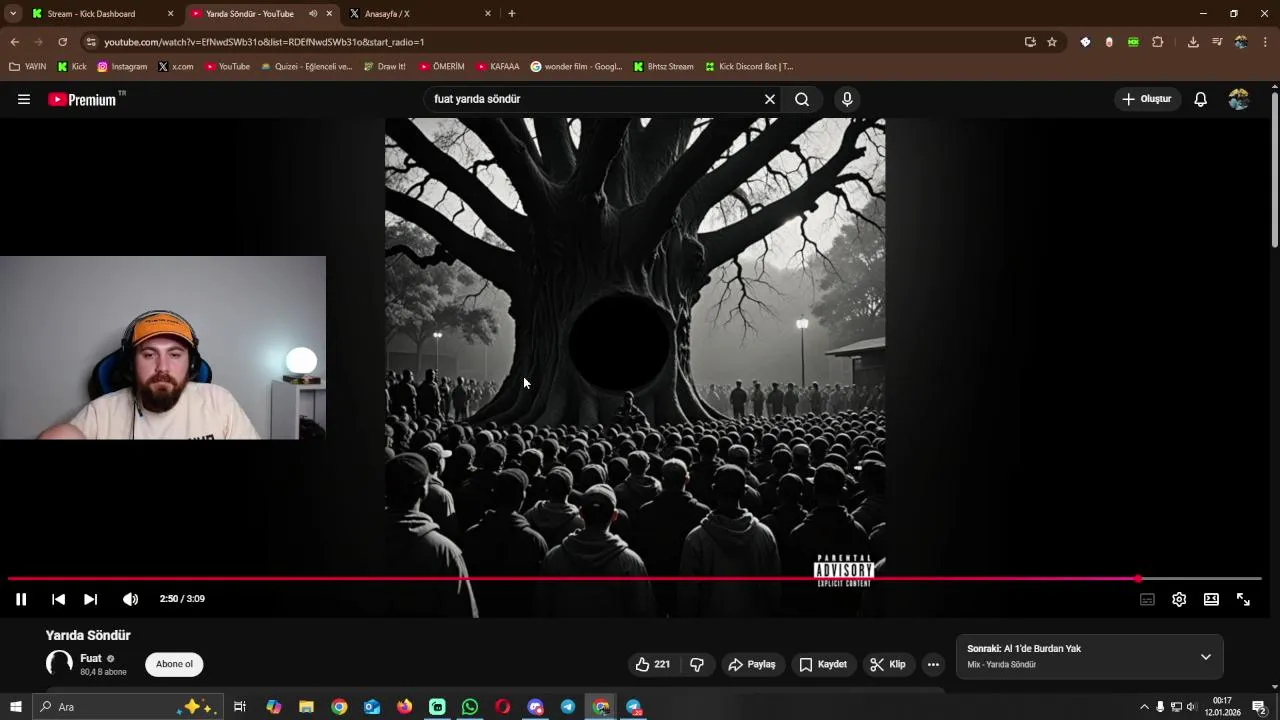
Task: Show hidden system tray icons chevron
Action: [1144, 707]
